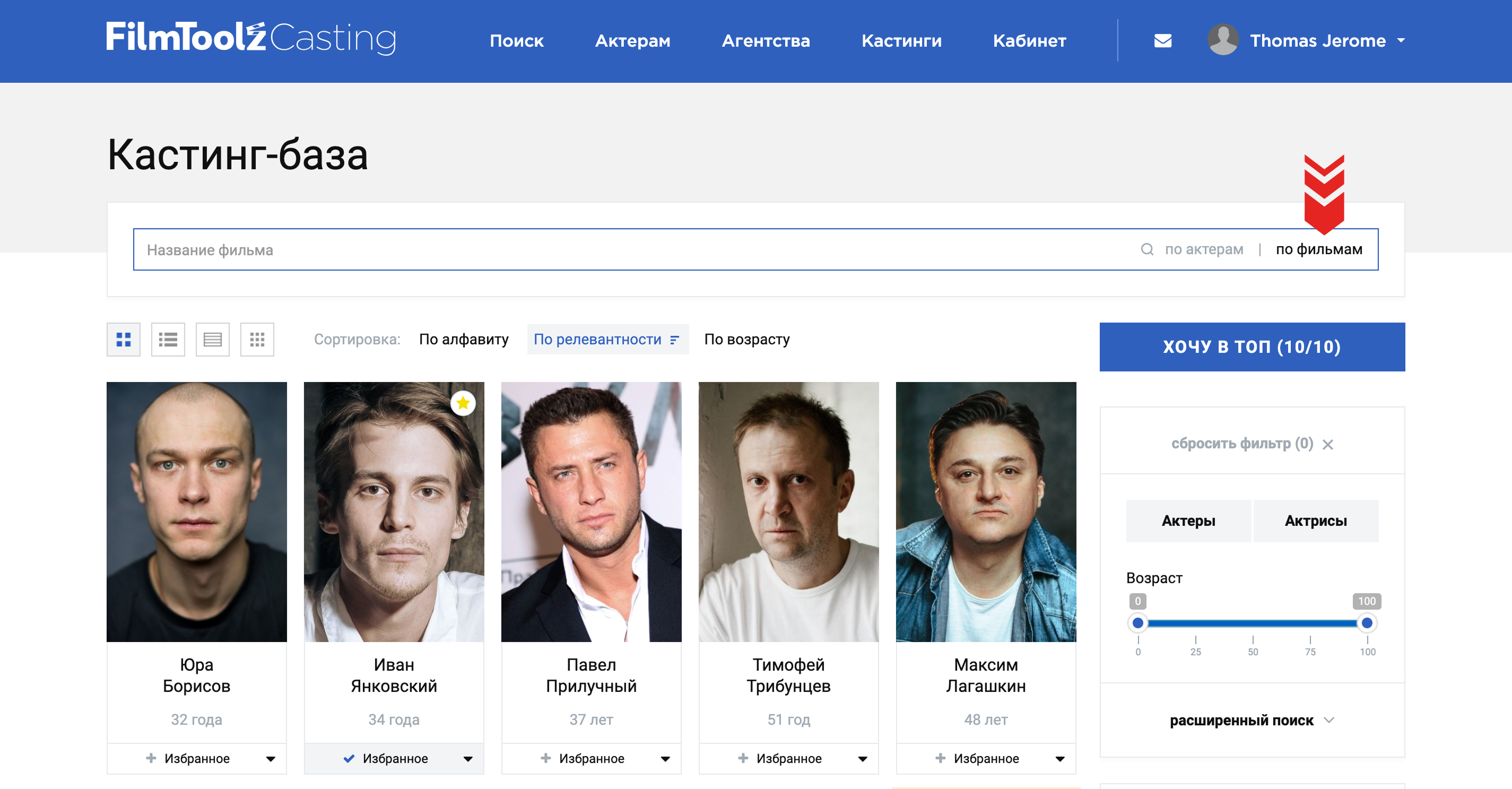Remove Иван Янковский from Избранное
1512x789 pixels.
point(386,758)
